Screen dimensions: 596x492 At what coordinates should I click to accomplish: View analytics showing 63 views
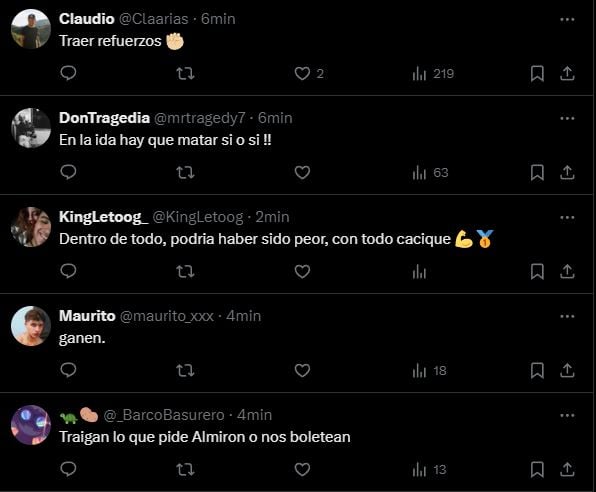430,173
